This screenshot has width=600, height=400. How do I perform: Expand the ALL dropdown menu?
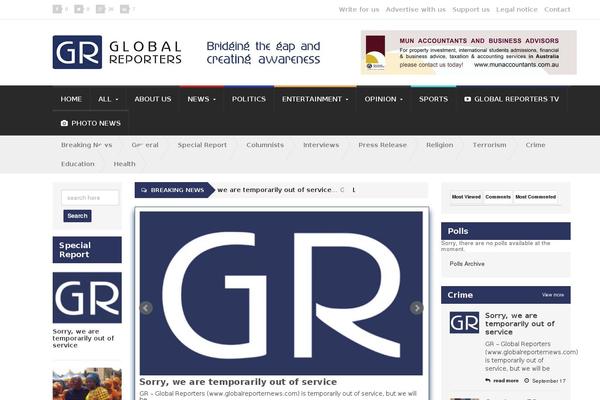[x=108, y=99]
